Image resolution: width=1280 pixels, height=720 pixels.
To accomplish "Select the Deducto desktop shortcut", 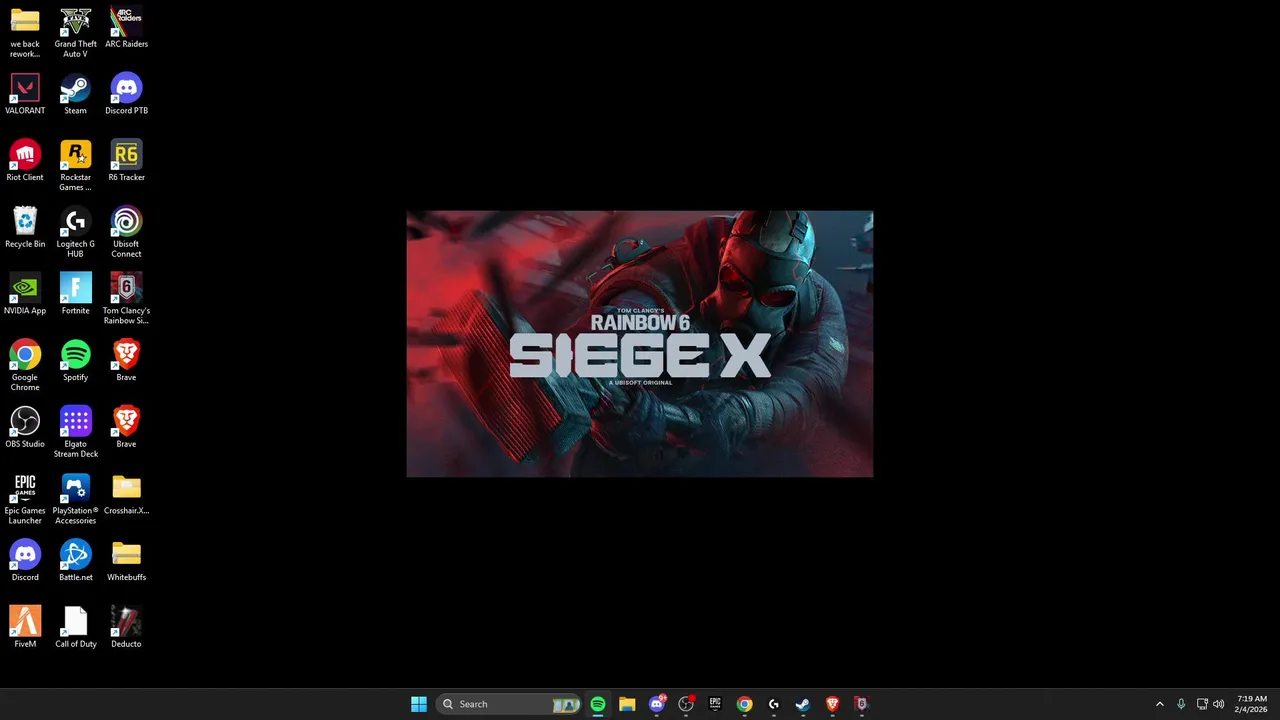I will pyautogui.click(x=126, y=627).
